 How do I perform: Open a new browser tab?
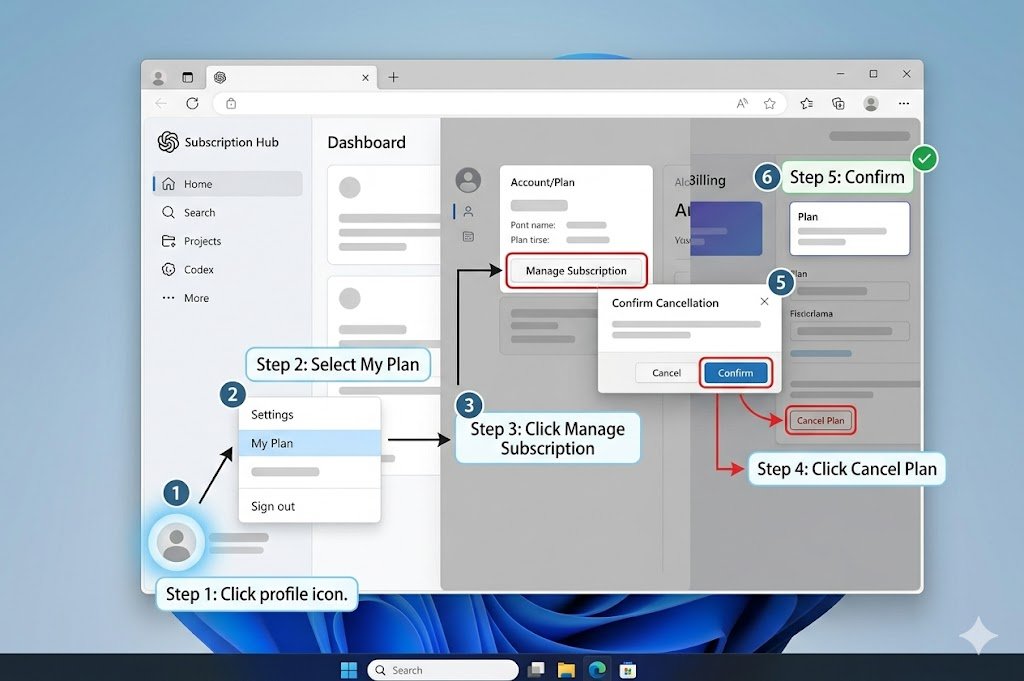tap(393, 77)
